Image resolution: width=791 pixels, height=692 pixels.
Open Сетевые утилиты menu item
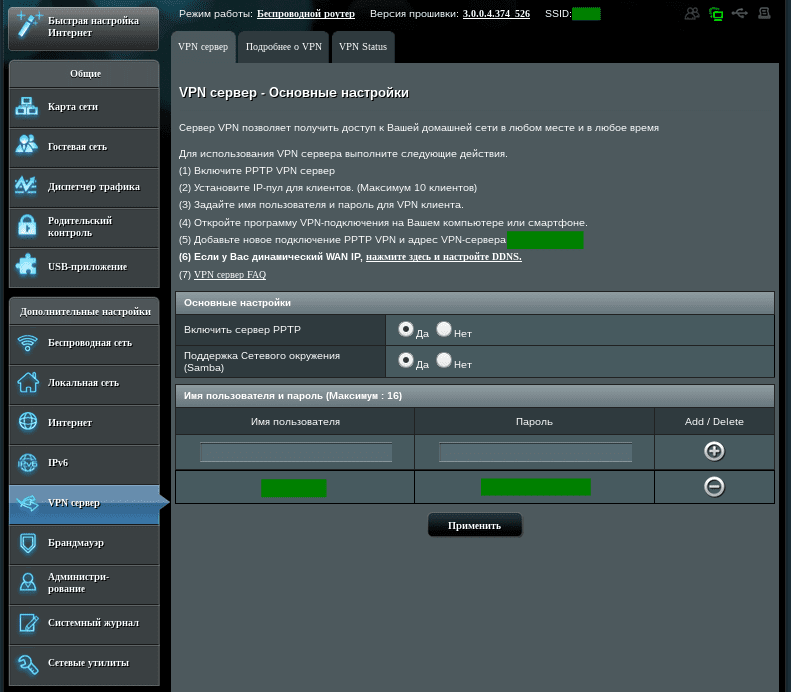[84, 663]
